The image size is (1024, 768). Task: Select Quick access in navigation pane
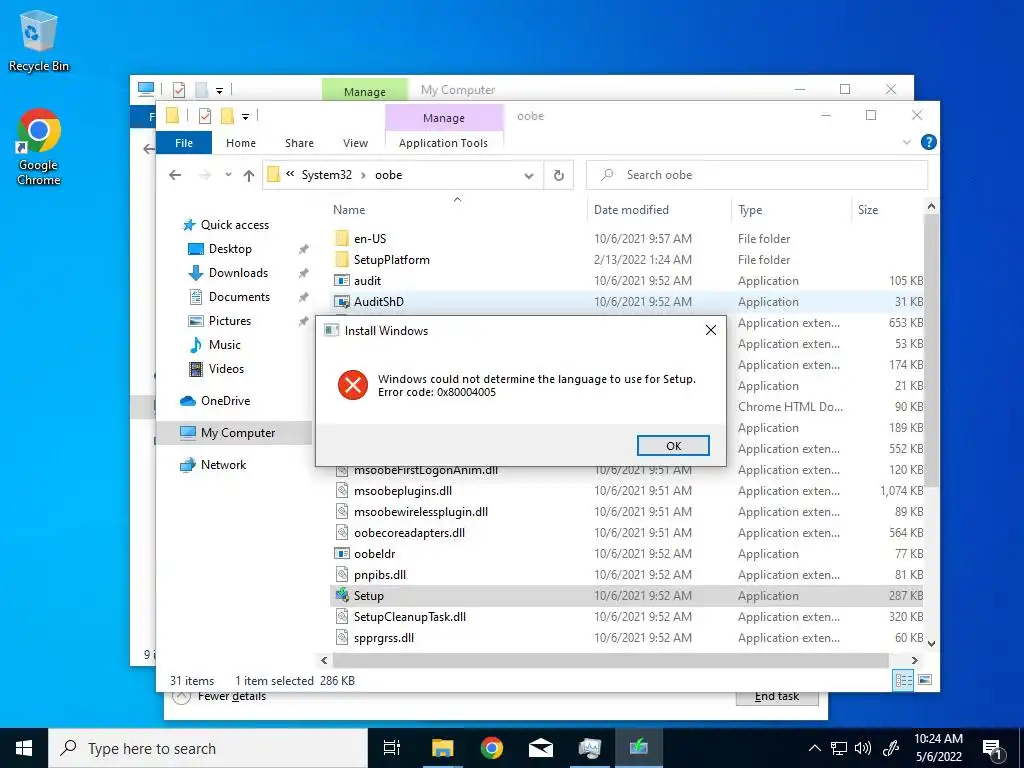point(234,225)
